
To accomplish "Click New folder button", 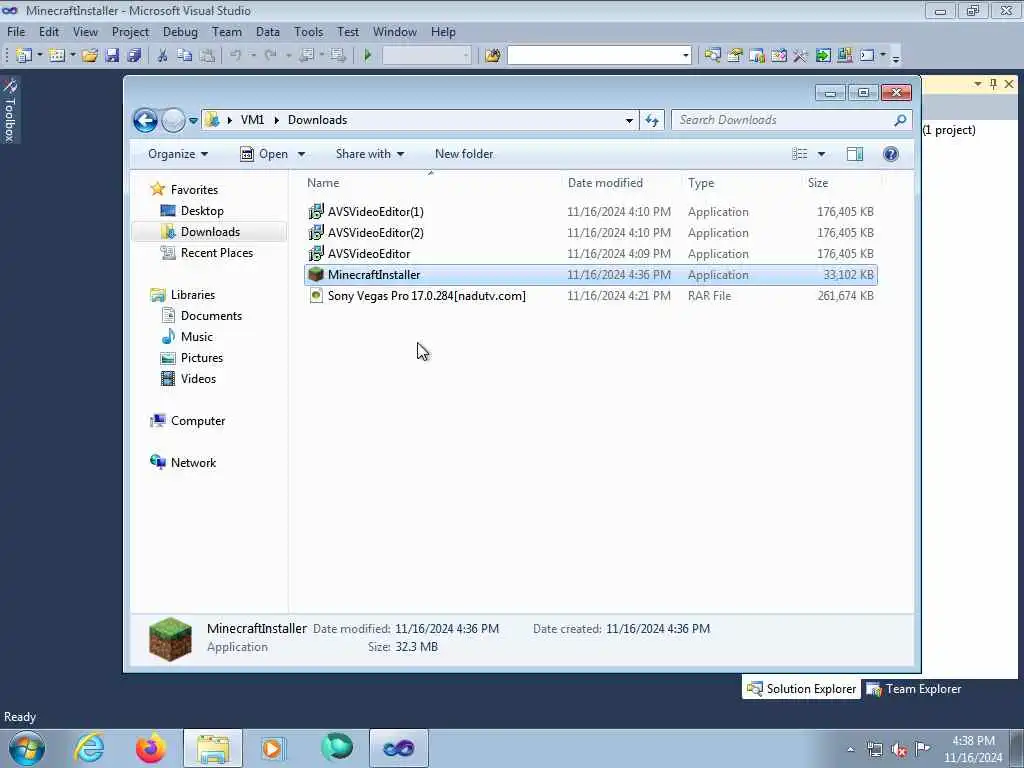I will pos(464,154).
